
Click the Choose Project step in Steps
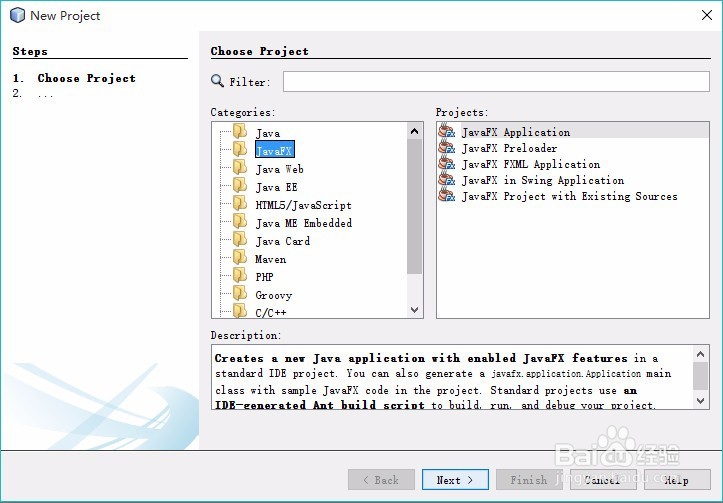[x=87, y=78]
